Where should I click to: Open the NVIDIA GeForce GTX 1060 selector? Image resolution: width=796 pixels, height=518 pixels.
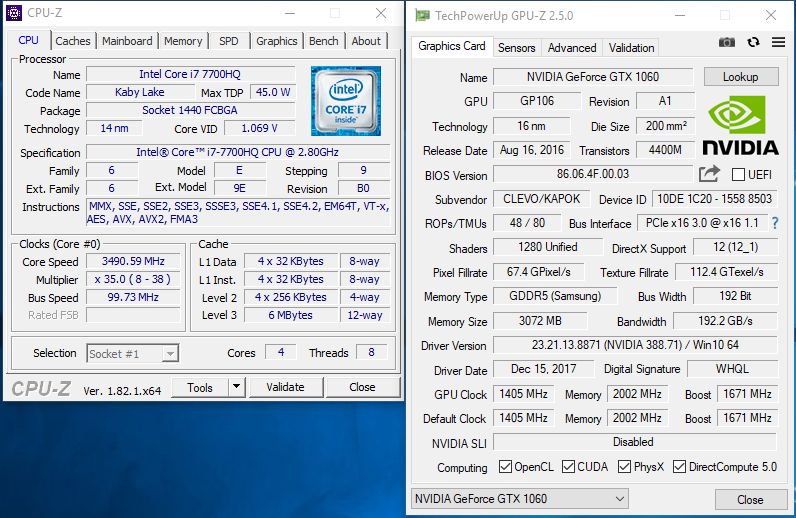[x=520, y=499]
